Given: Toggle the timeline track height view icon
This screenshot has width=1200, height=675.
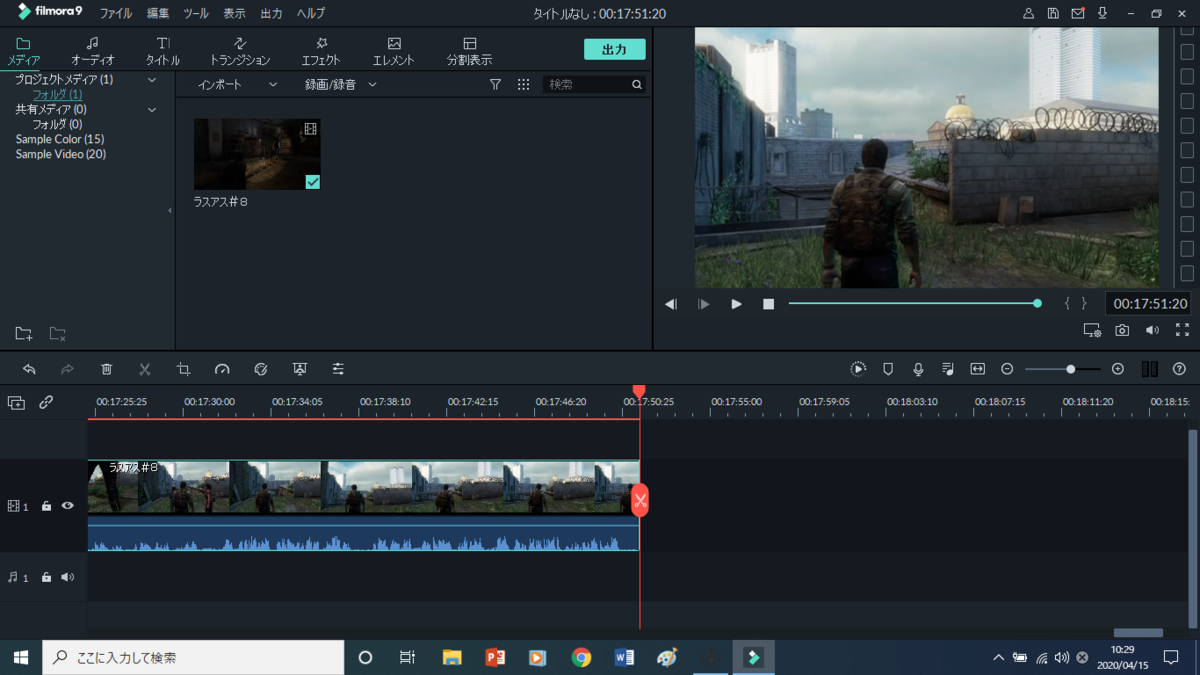Looking at the screenshot, I should [1149, 369].
